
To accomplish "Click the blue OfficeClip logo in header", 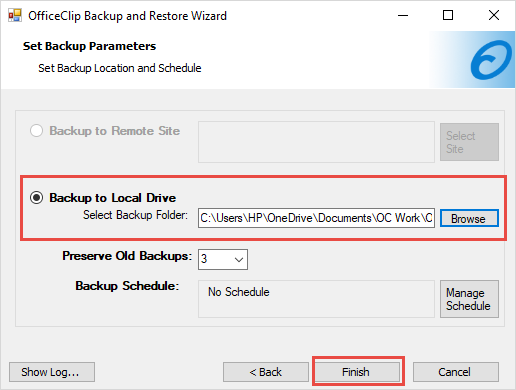I will click(491, 60).
